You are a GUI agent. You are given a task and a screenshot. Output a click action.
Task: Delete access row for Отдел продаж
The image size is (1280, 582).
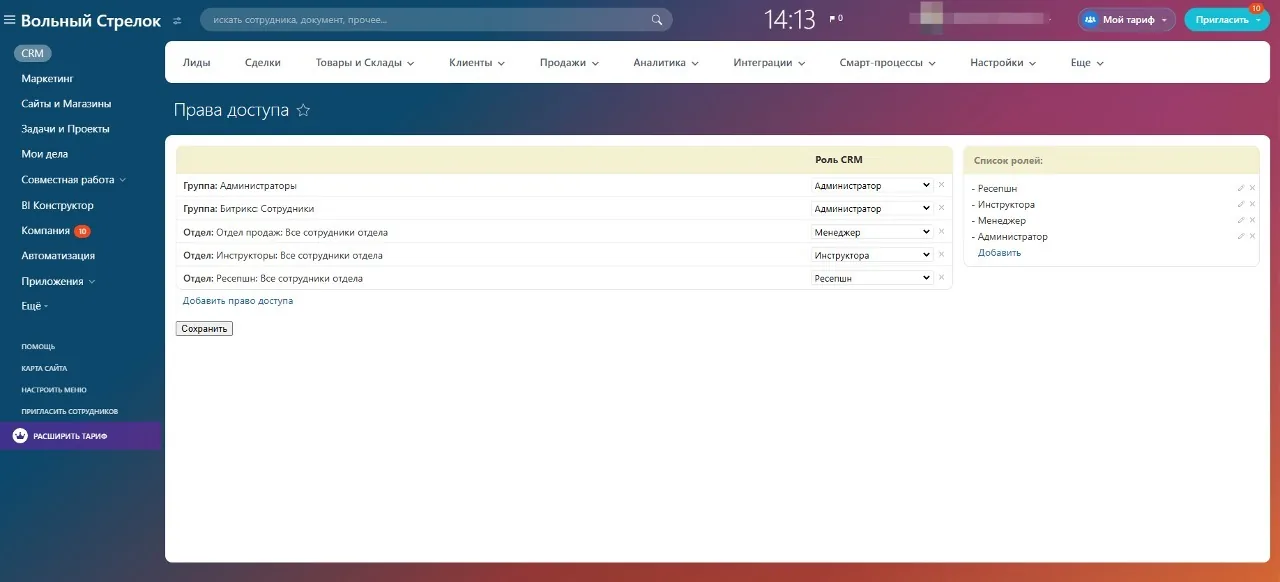click(x=941, y=232)
